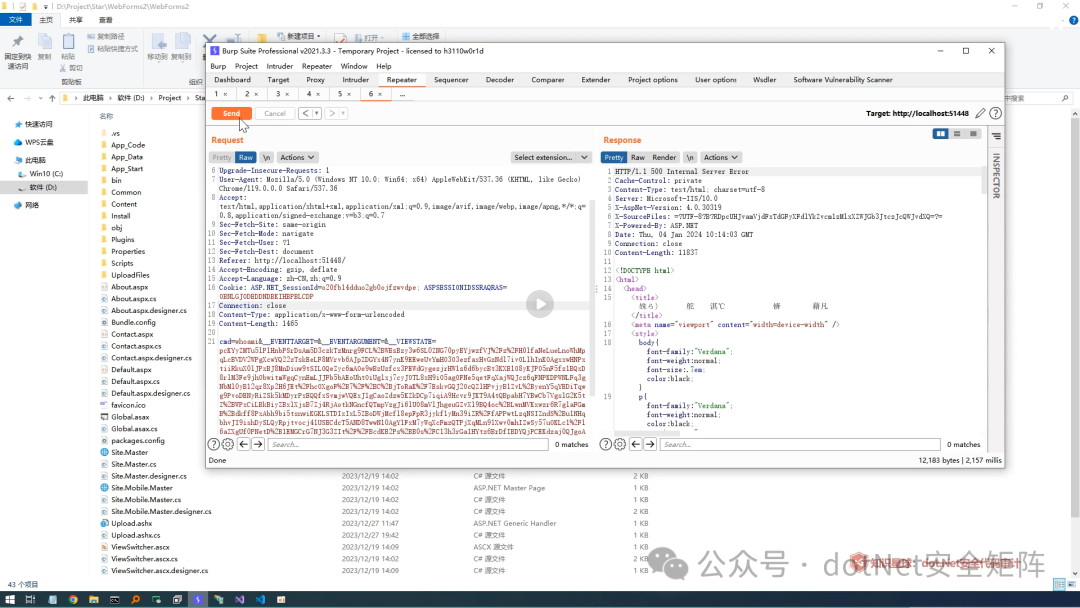Jump to previous match in request search
The width and height of the screenshot is (1080, 608).
click(243, 445)
